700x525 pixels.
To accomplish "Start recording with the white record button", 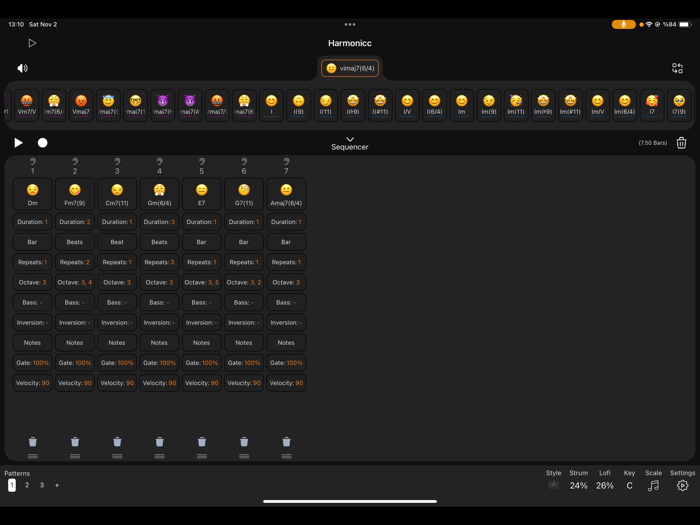I will 42,143.
